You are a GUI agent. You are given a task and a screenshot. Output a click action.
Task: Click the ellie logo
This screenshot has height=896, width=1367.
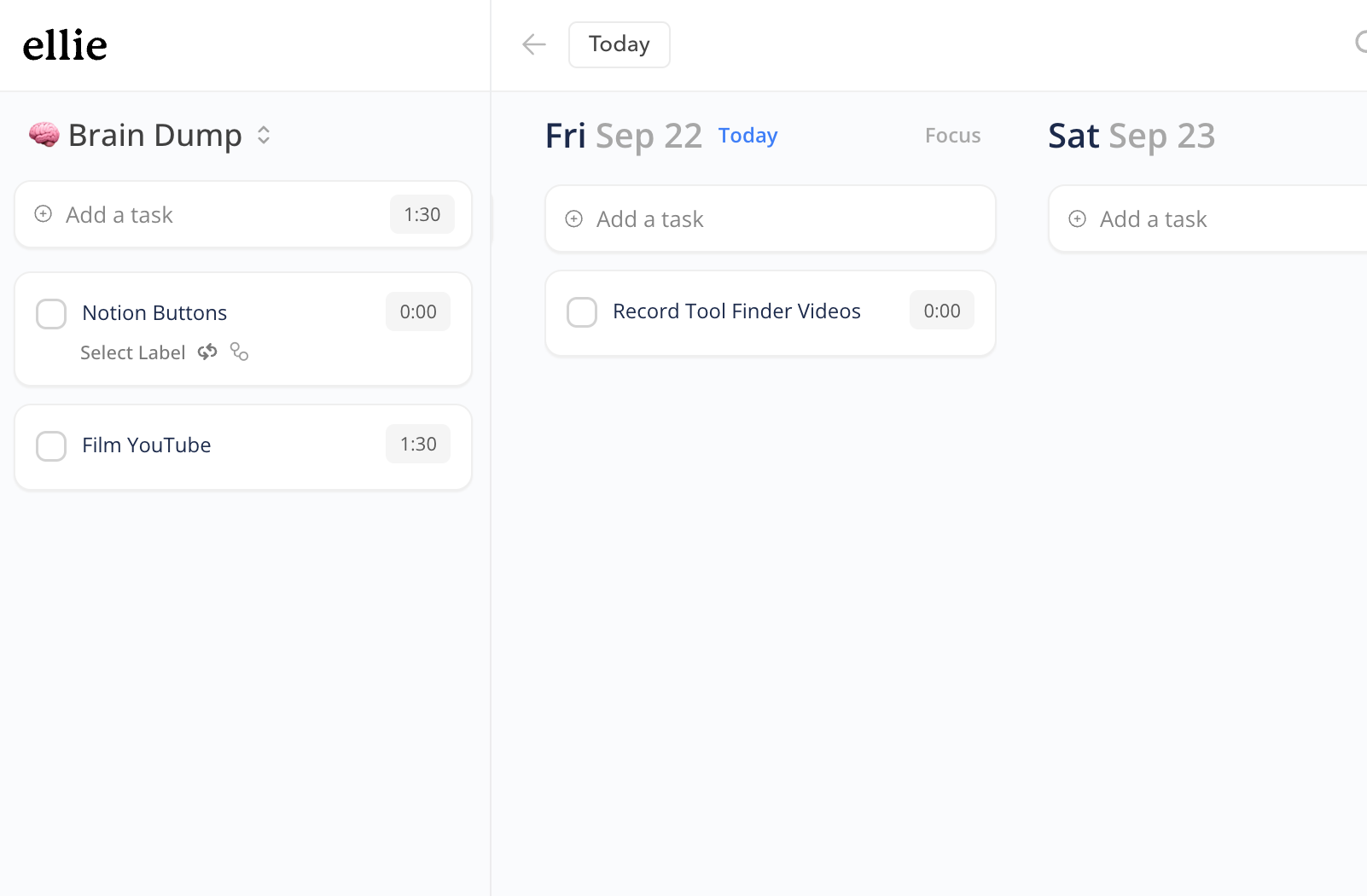65,44
